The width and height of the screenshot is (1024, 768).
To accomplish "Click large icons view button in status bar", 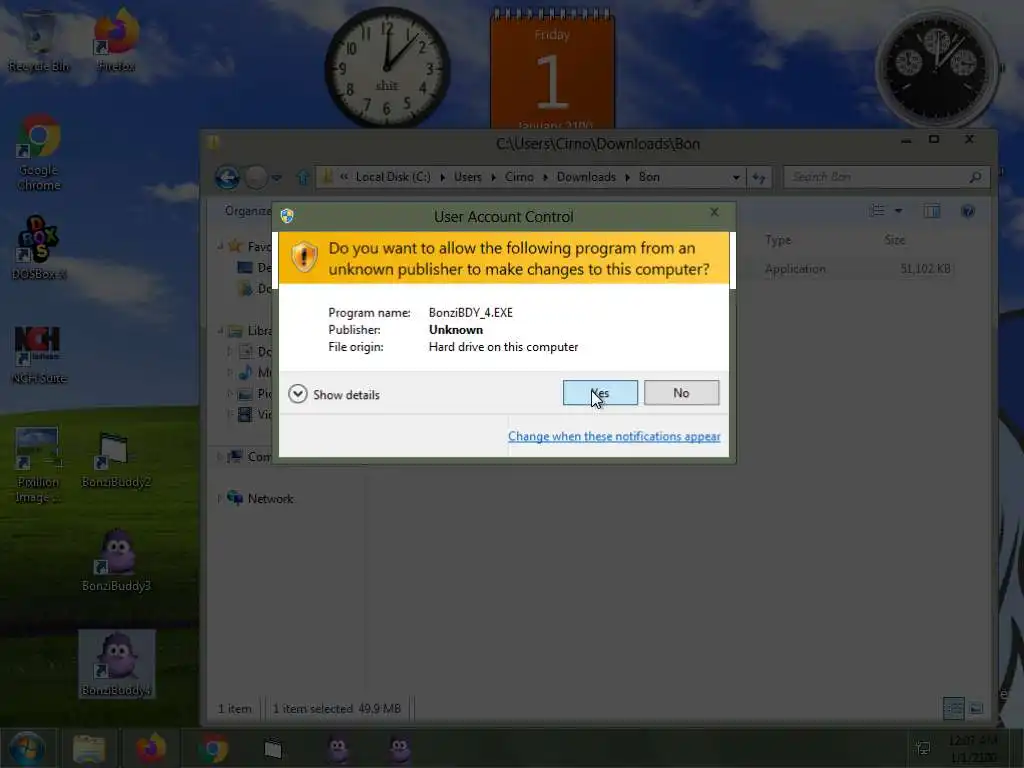I will click(976, 709).
